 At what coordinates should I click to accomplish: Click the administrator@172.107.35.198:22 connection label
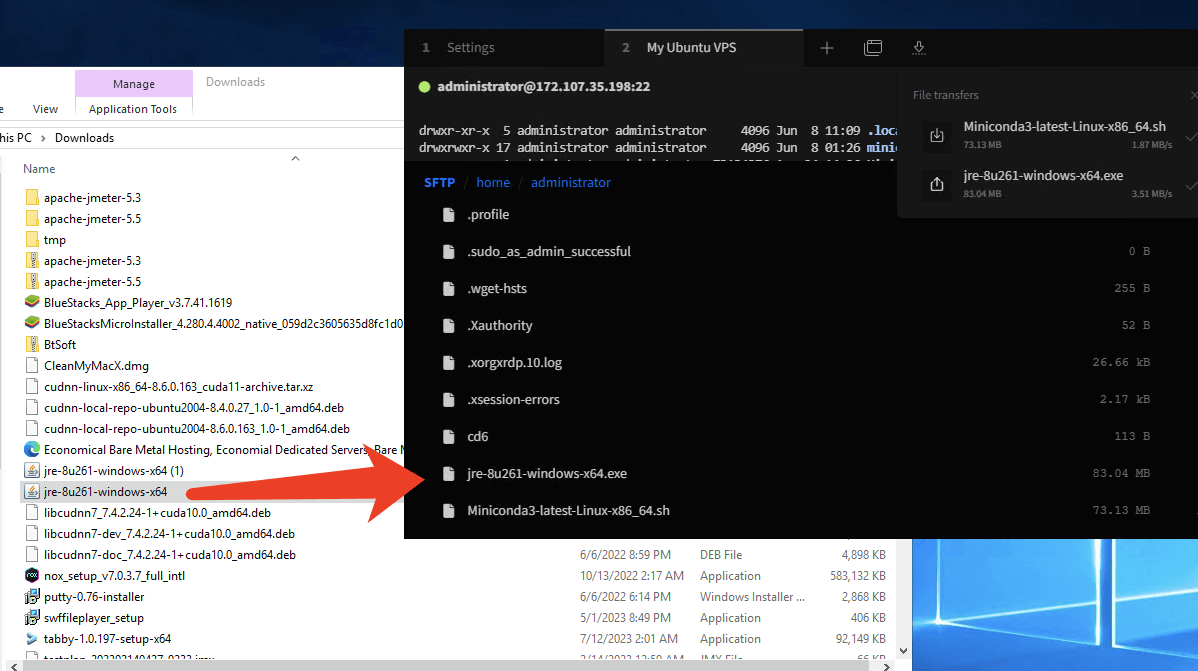pos(543,86)
